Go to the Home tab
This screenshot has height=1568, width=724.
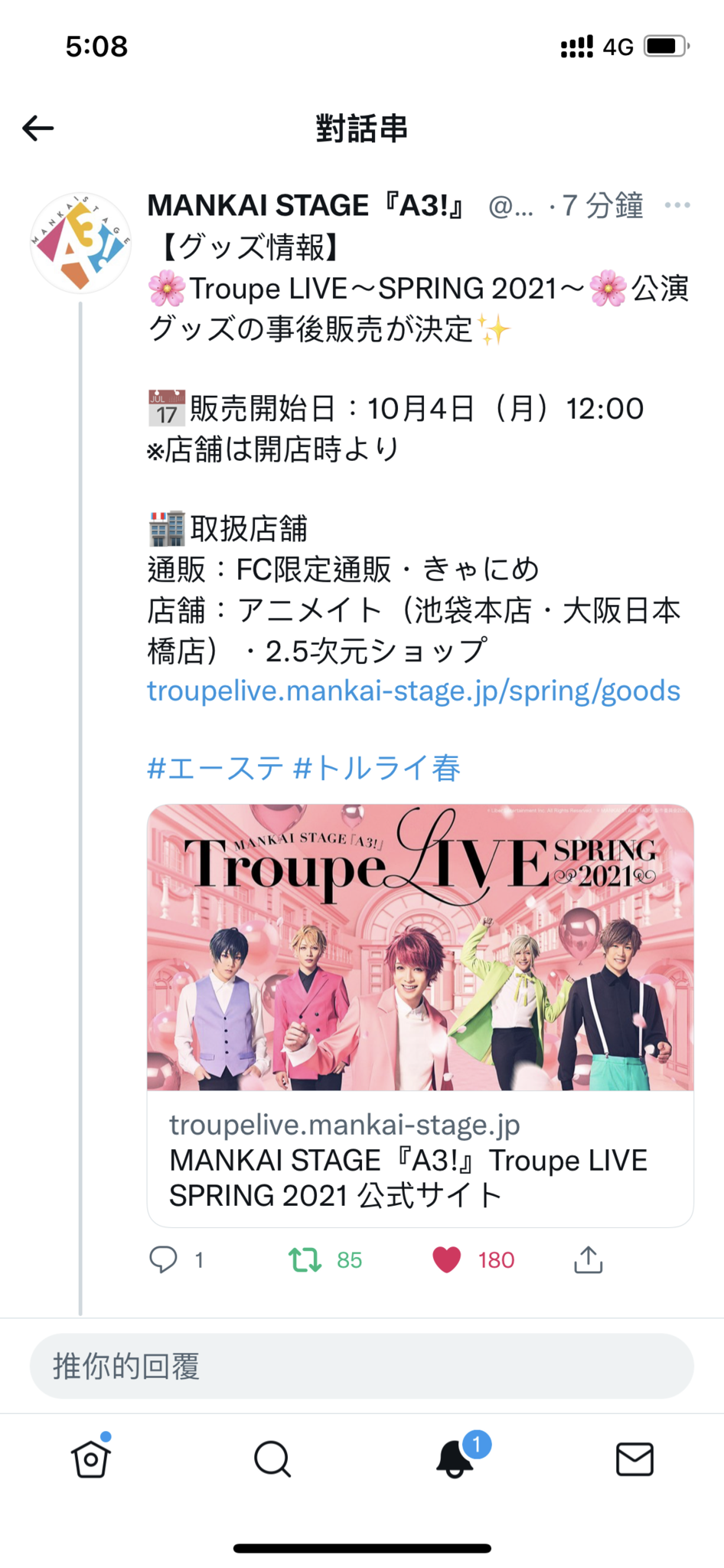[x=91, y=1459]
